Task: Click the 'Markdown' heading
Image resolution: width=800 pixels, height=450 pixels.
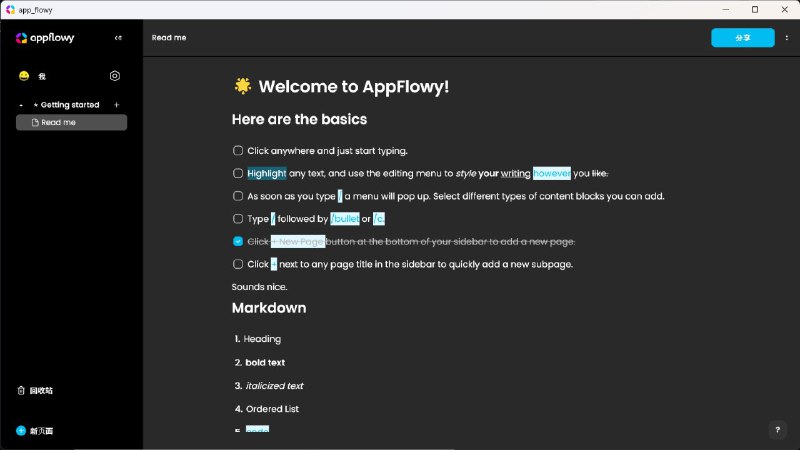Action: [x=269, y=308]
